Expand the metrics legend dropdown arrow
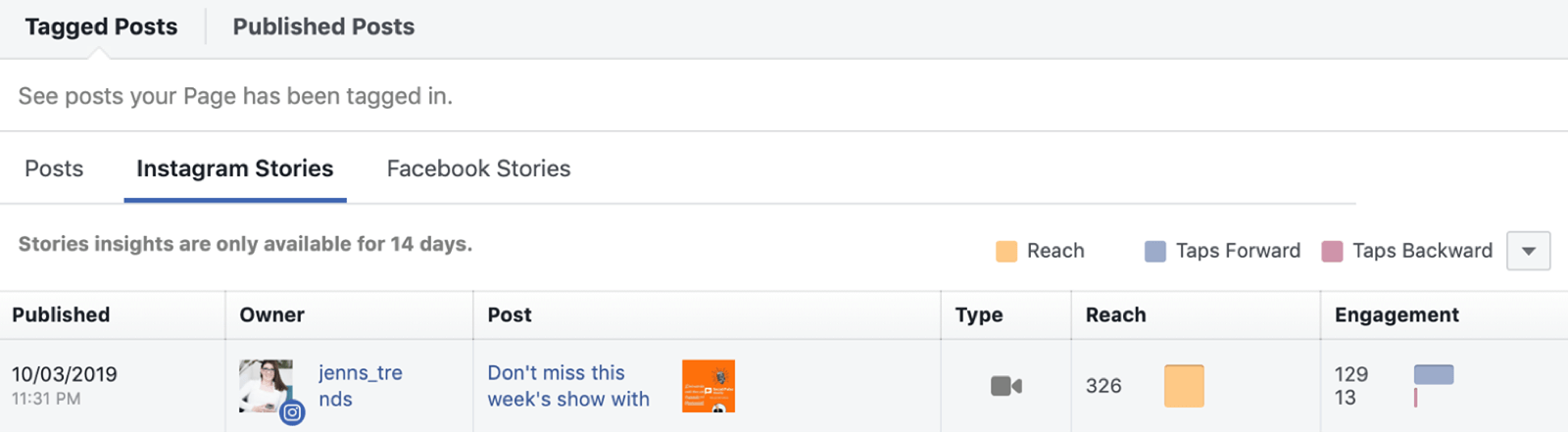Screen dimensions: 1568x432 [1528, 251]
